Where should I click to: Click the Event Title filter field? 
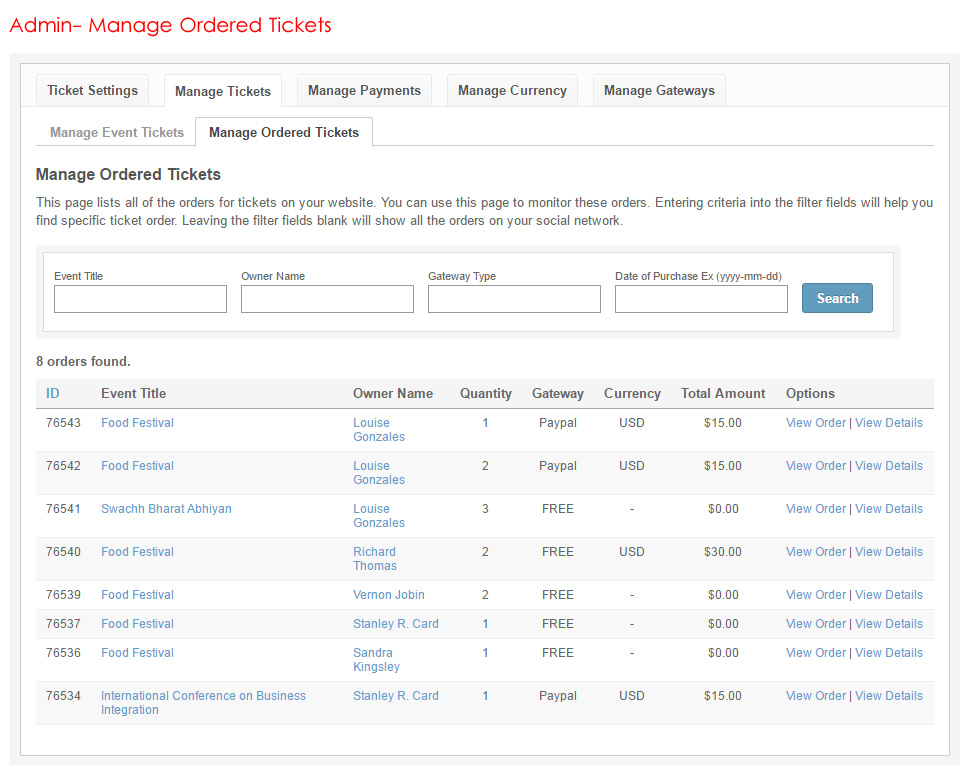coord(140,299)
